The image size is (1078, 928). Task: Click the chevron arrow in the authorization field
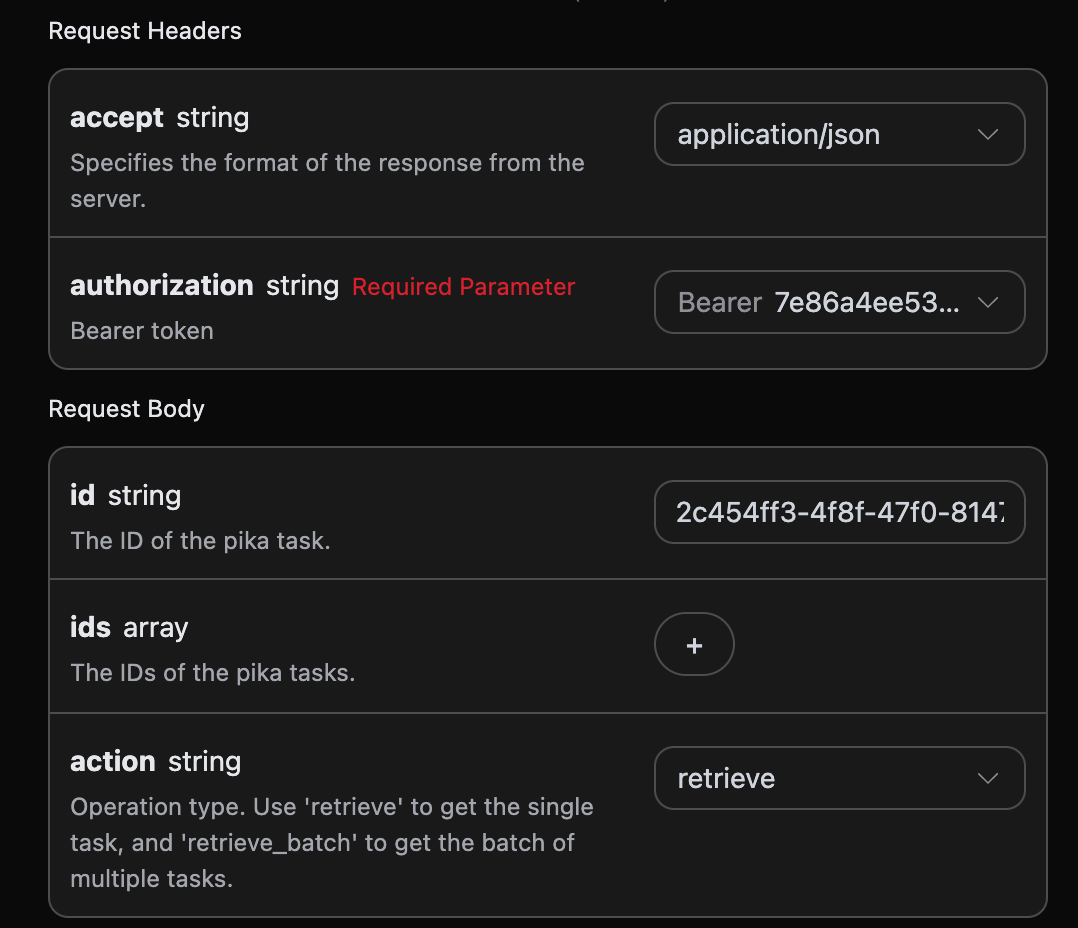[x=988, y=302]
